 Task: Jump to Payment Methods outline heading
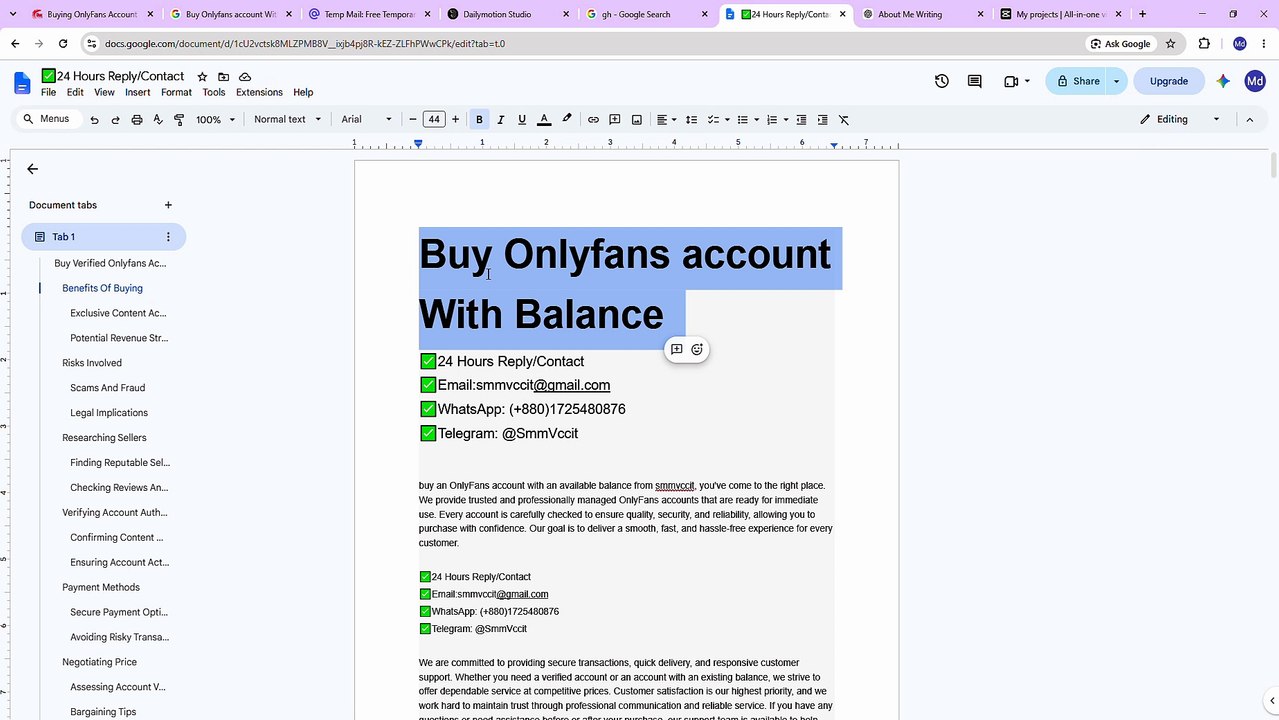[x=101, y=587]
